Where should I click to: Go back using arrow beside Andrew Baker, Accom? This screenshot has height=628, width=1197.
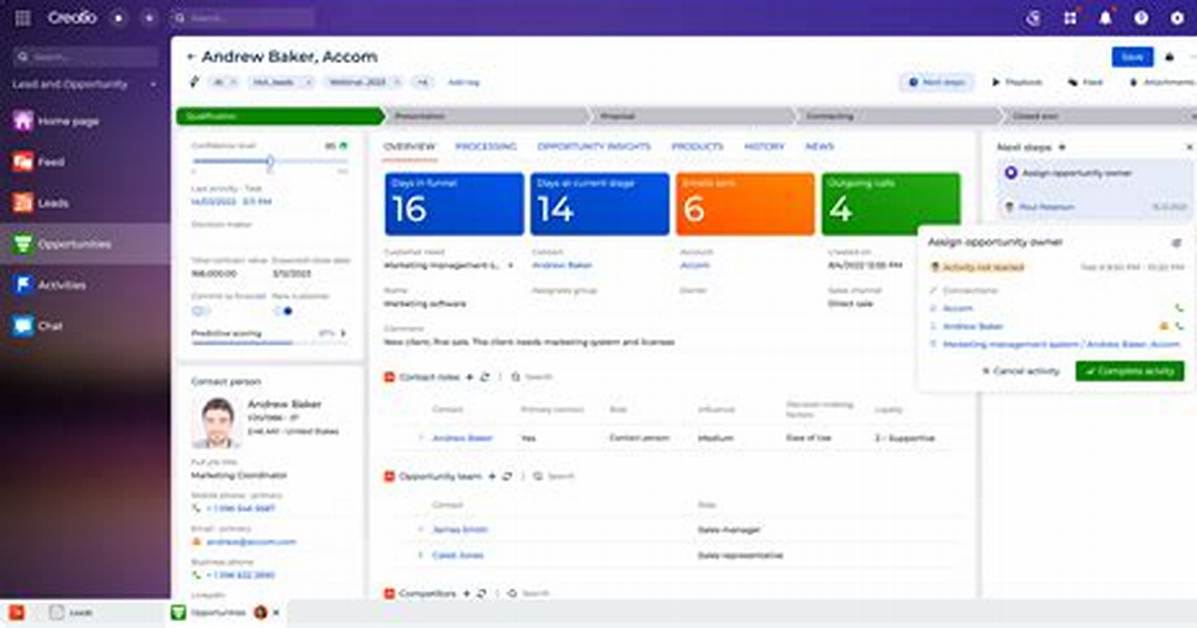click(191, 56)
